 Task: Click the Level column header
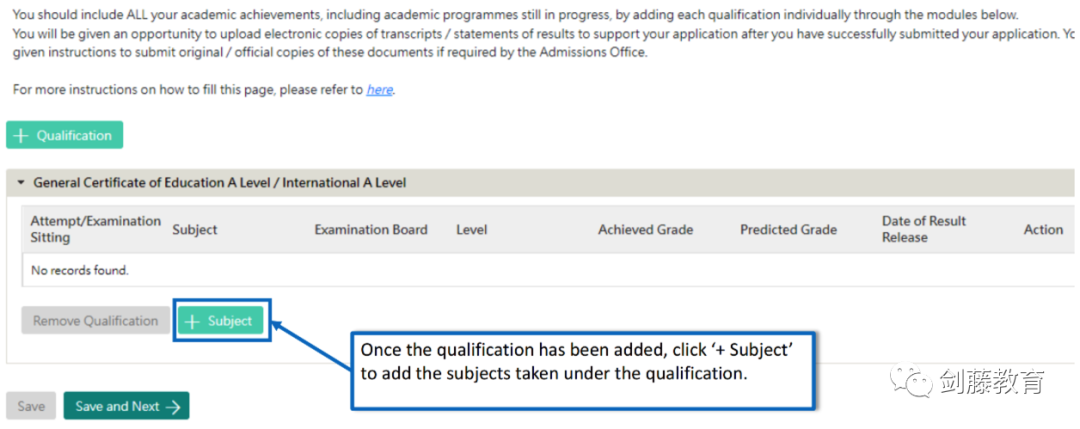coord(471,230)
